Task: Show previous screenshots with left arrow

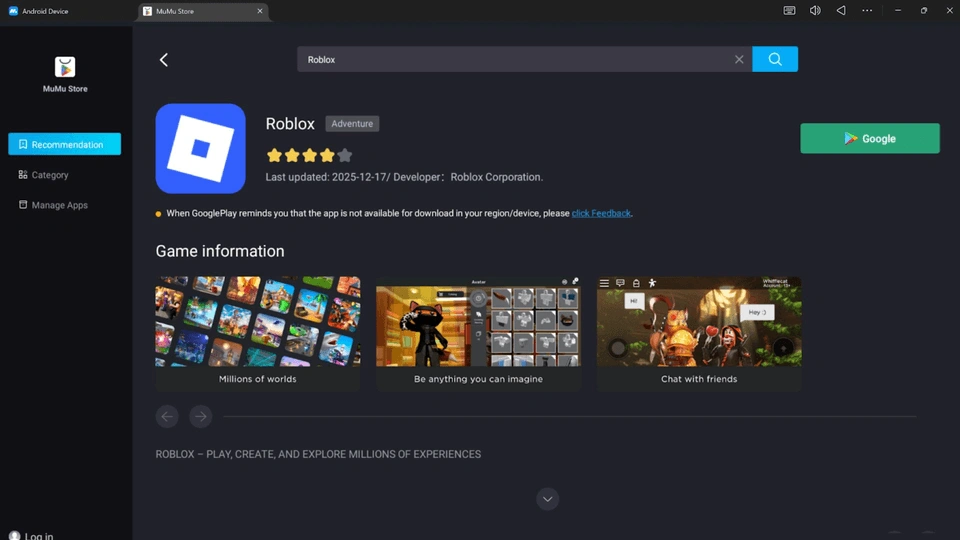Action: 167,416
